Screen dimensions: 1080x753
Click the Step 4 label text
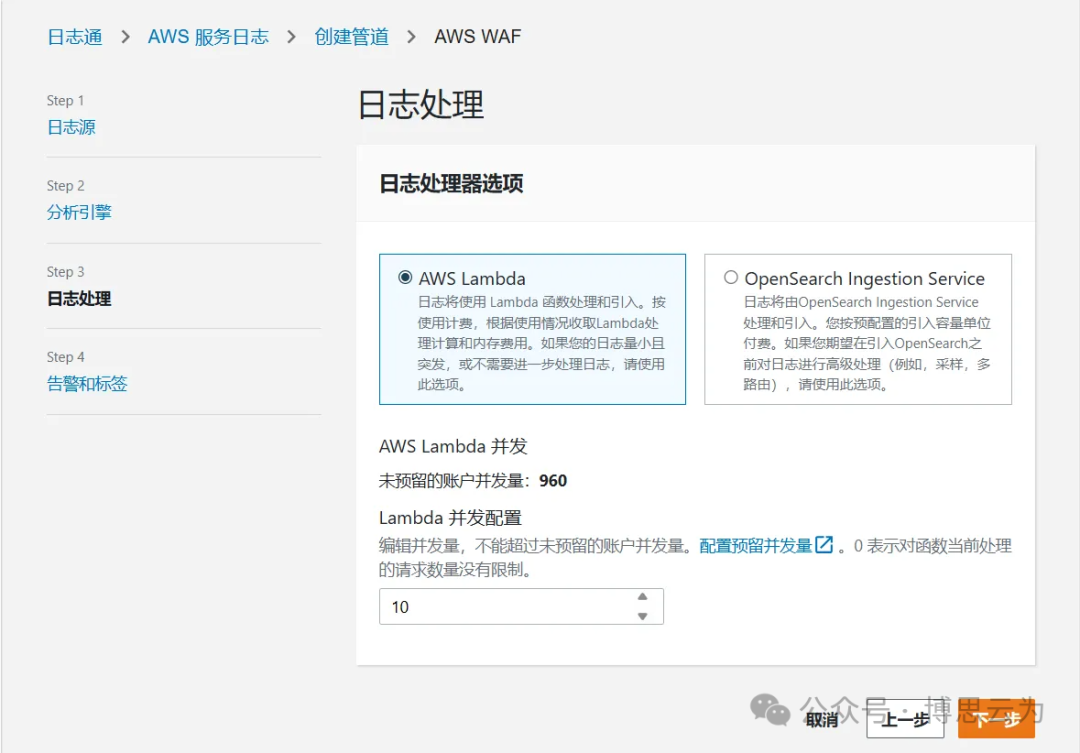[65, 357]
